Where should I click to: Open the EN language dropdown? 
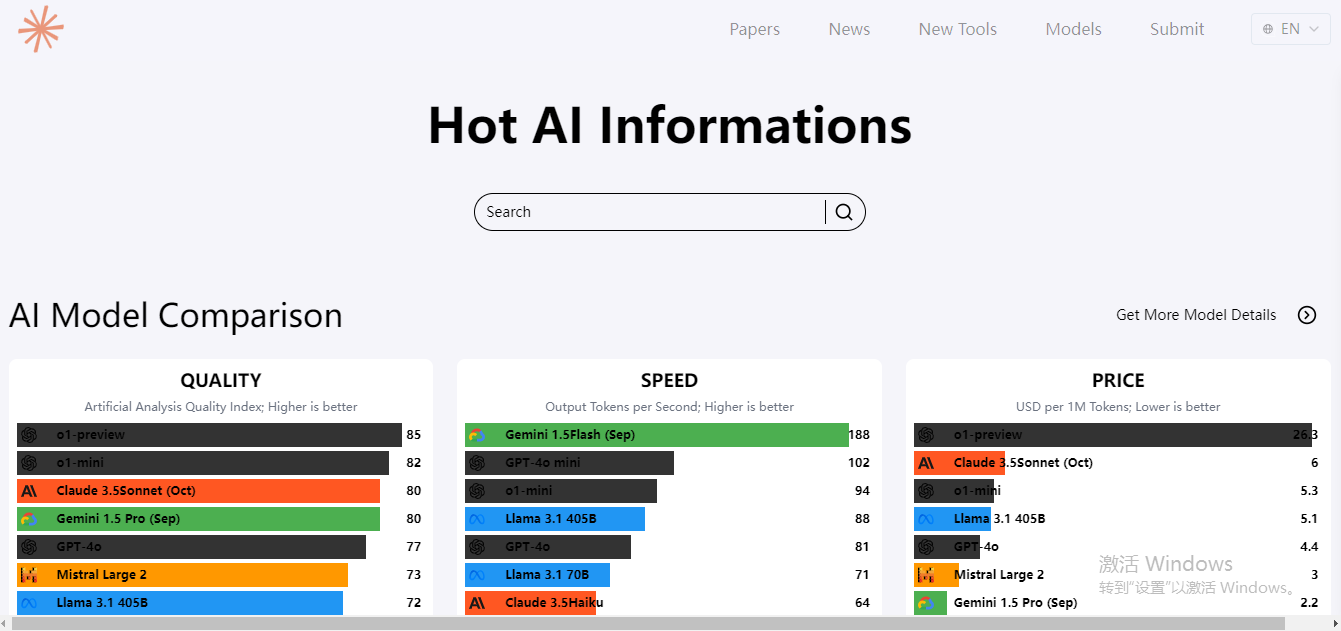tap(1291, 29)
